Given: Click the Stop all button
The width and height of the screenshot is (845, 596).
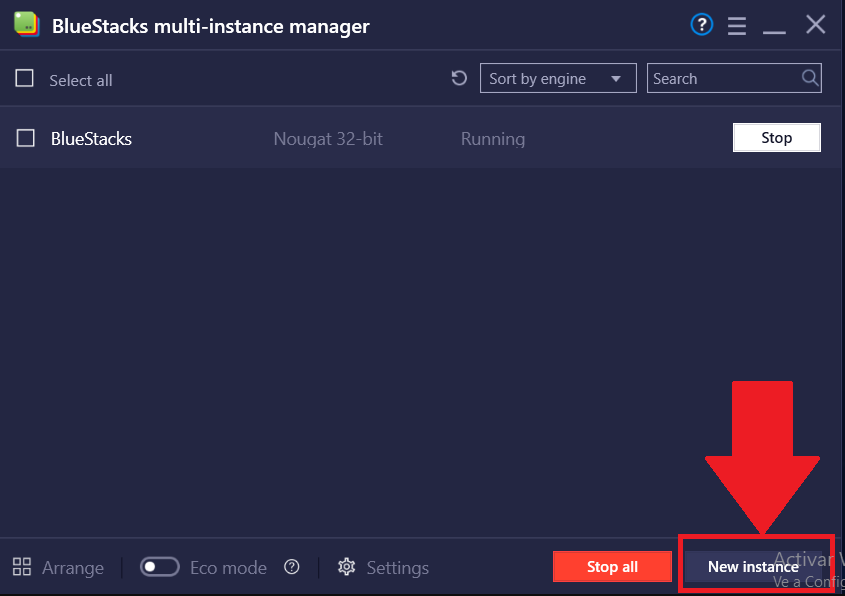Looking at the screenshot, I should pyautogui.click(x=612, y=566).
